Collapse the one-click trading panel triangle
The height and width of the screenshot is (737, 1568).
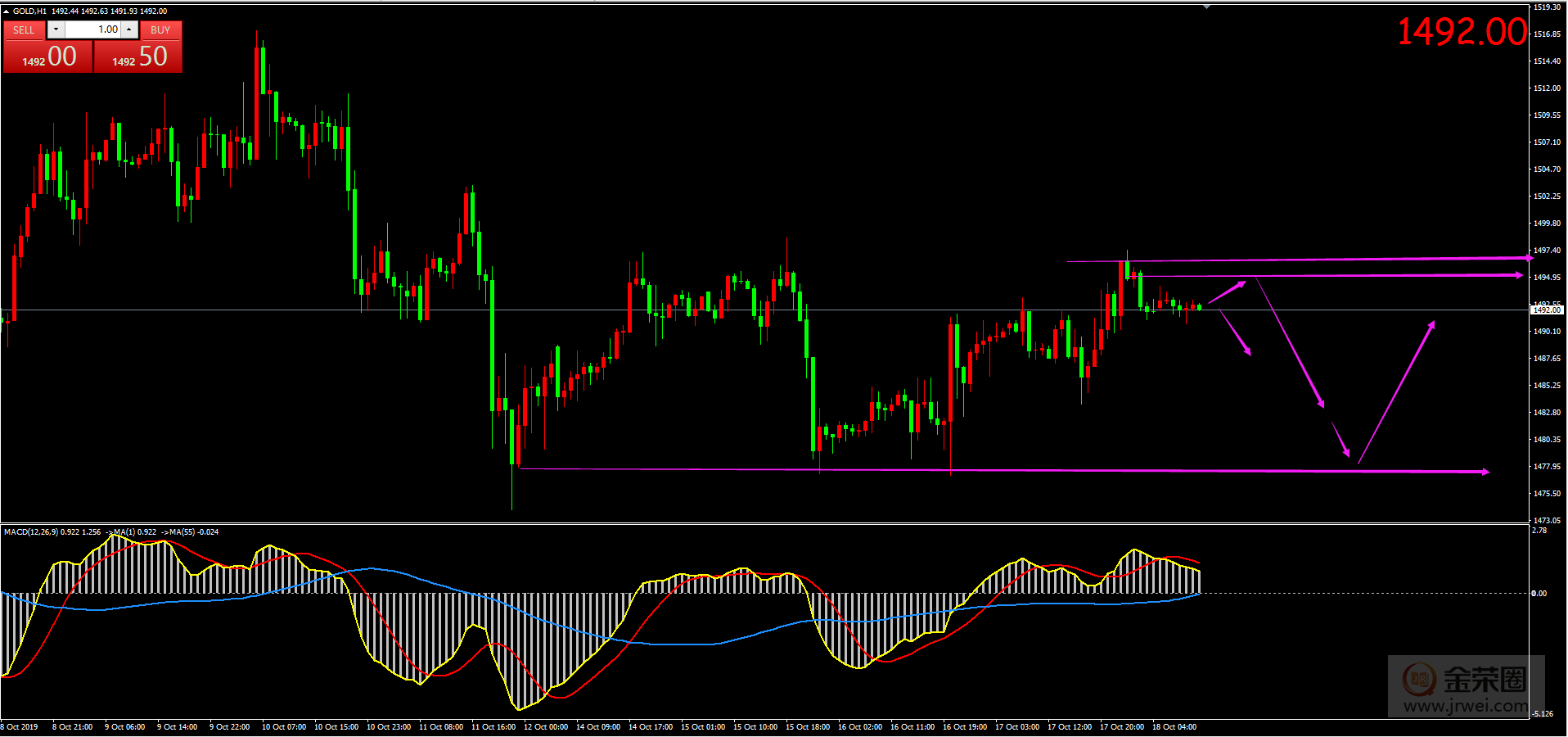[x=6, y=11]
